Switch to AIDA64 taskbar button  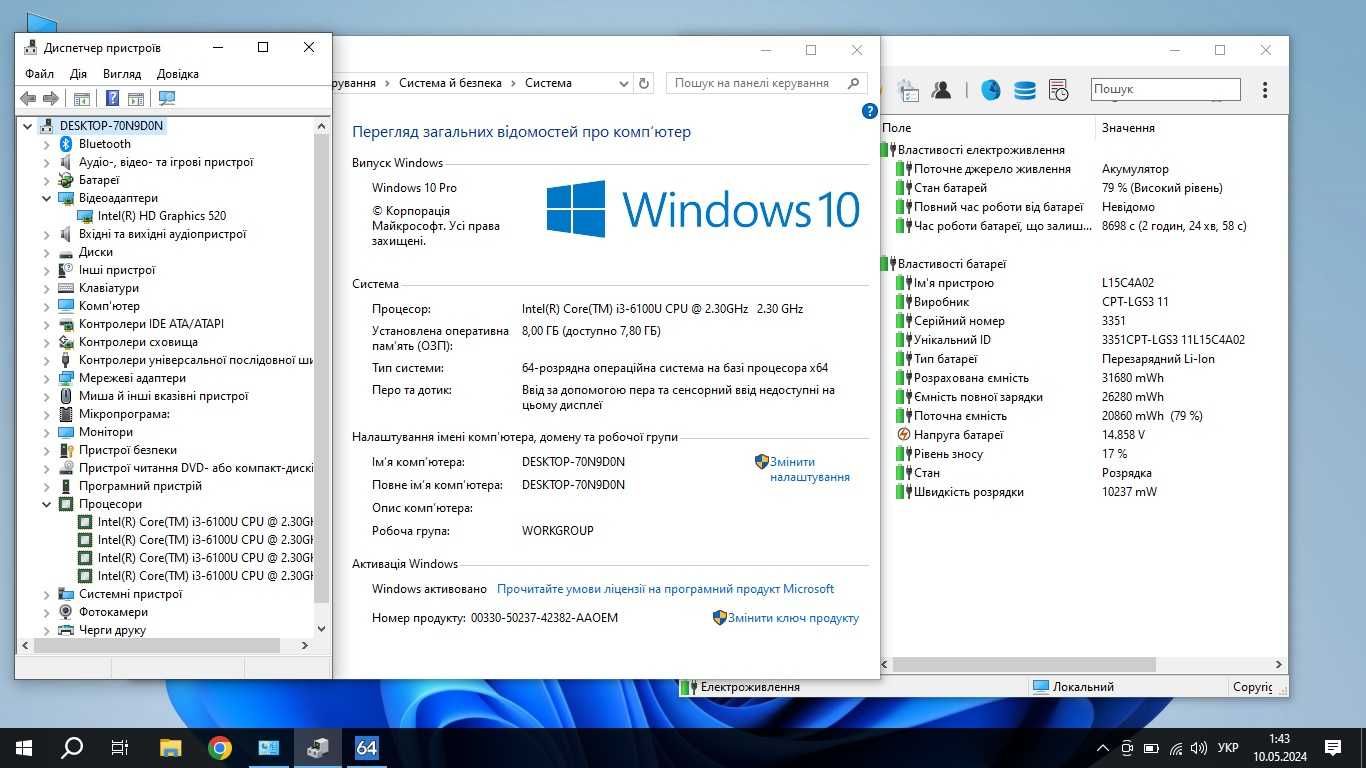click(367, 747)
